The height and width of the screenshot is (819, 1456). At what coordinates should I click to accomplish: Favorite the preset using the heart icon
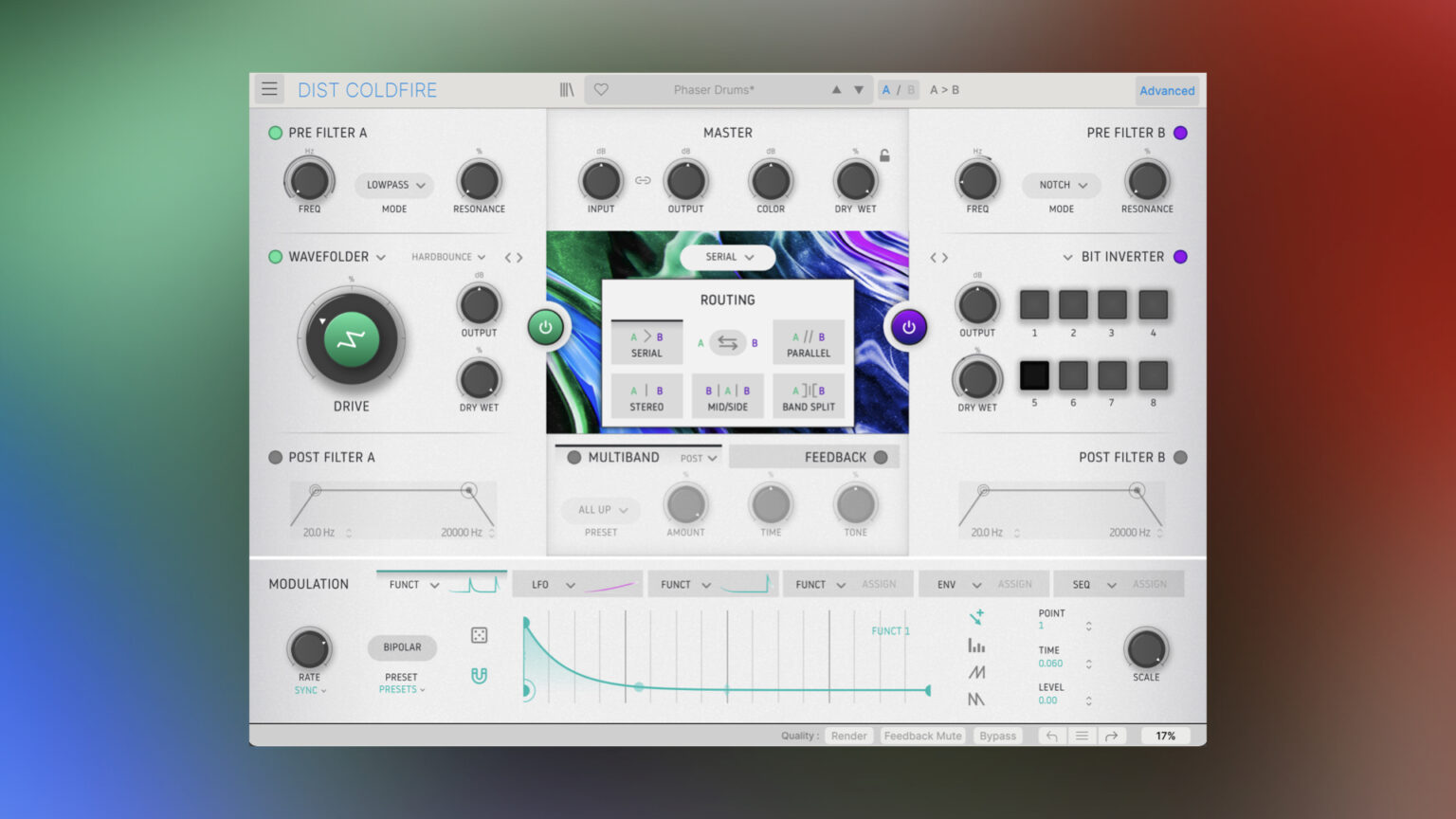pyautogui.click(x=601, y=88)
